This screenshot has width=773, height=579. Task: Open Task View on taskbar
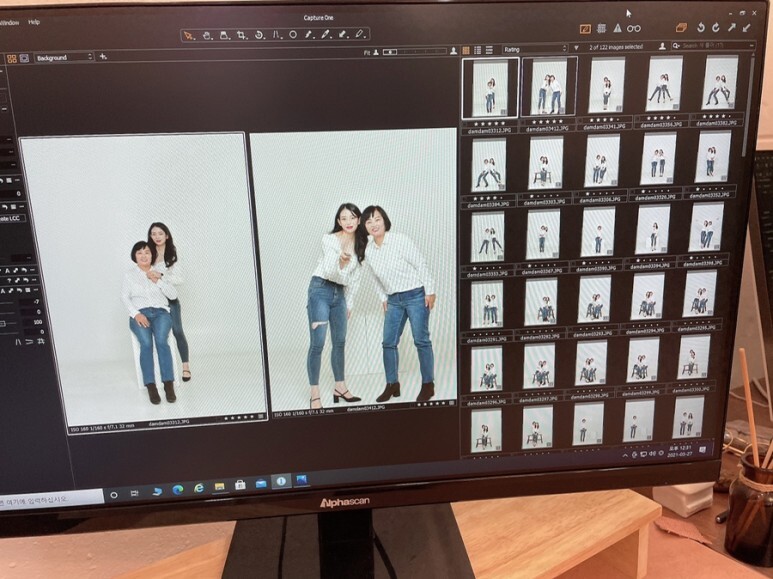pos(135,493)
